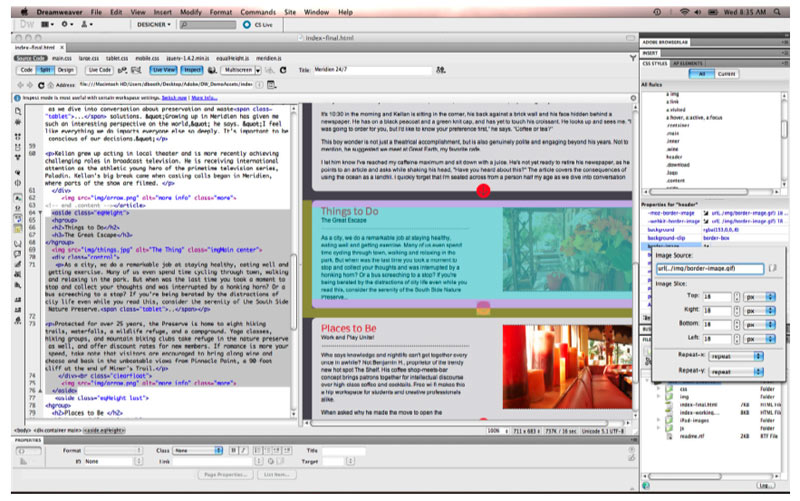Image resolution: width=800 pixels, height=501 pixels.
Task: Switch to Code view
Action: point(27,70)
